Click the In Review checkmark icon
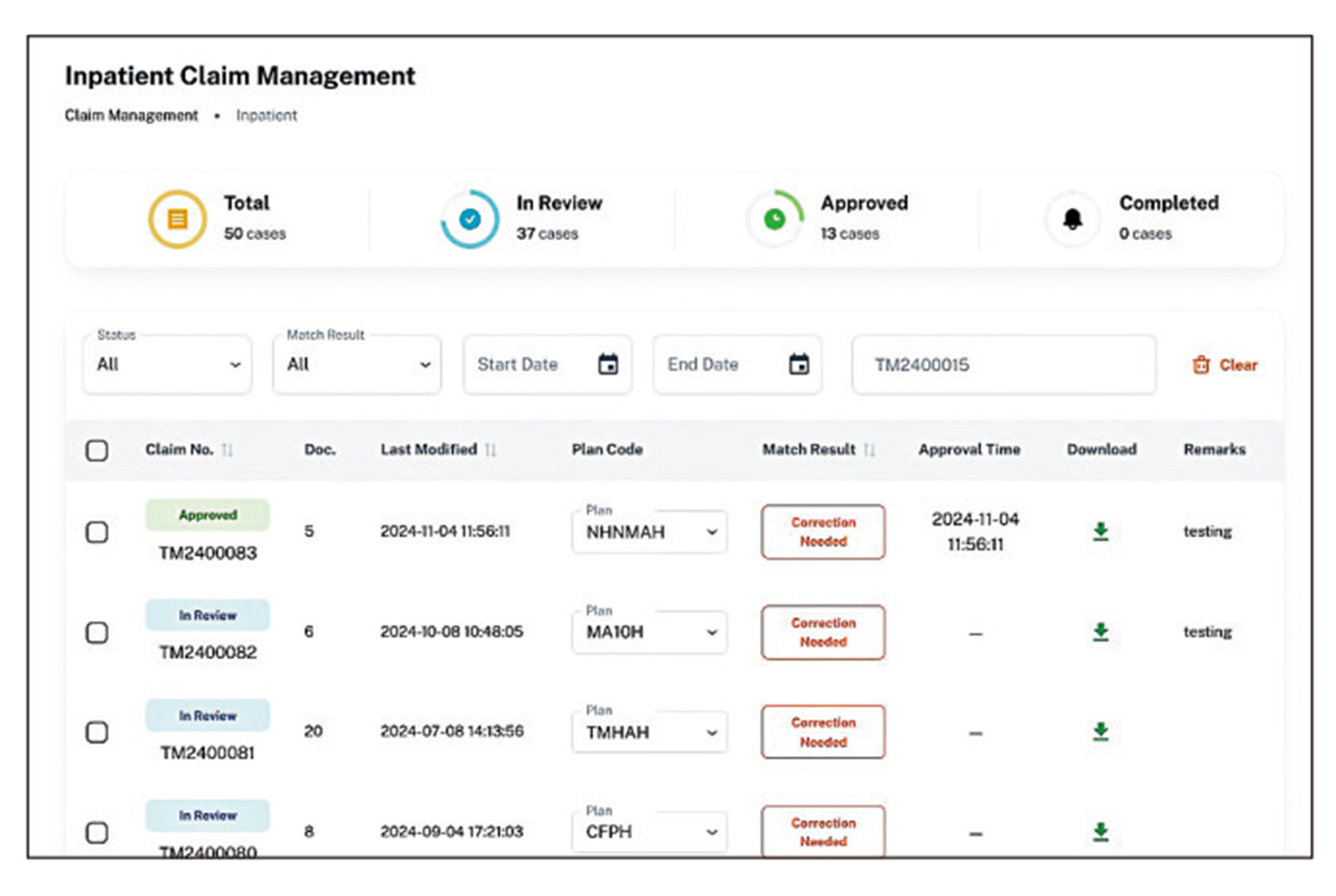Viewport: 1336px width, 896px height. tap(470, 218)
